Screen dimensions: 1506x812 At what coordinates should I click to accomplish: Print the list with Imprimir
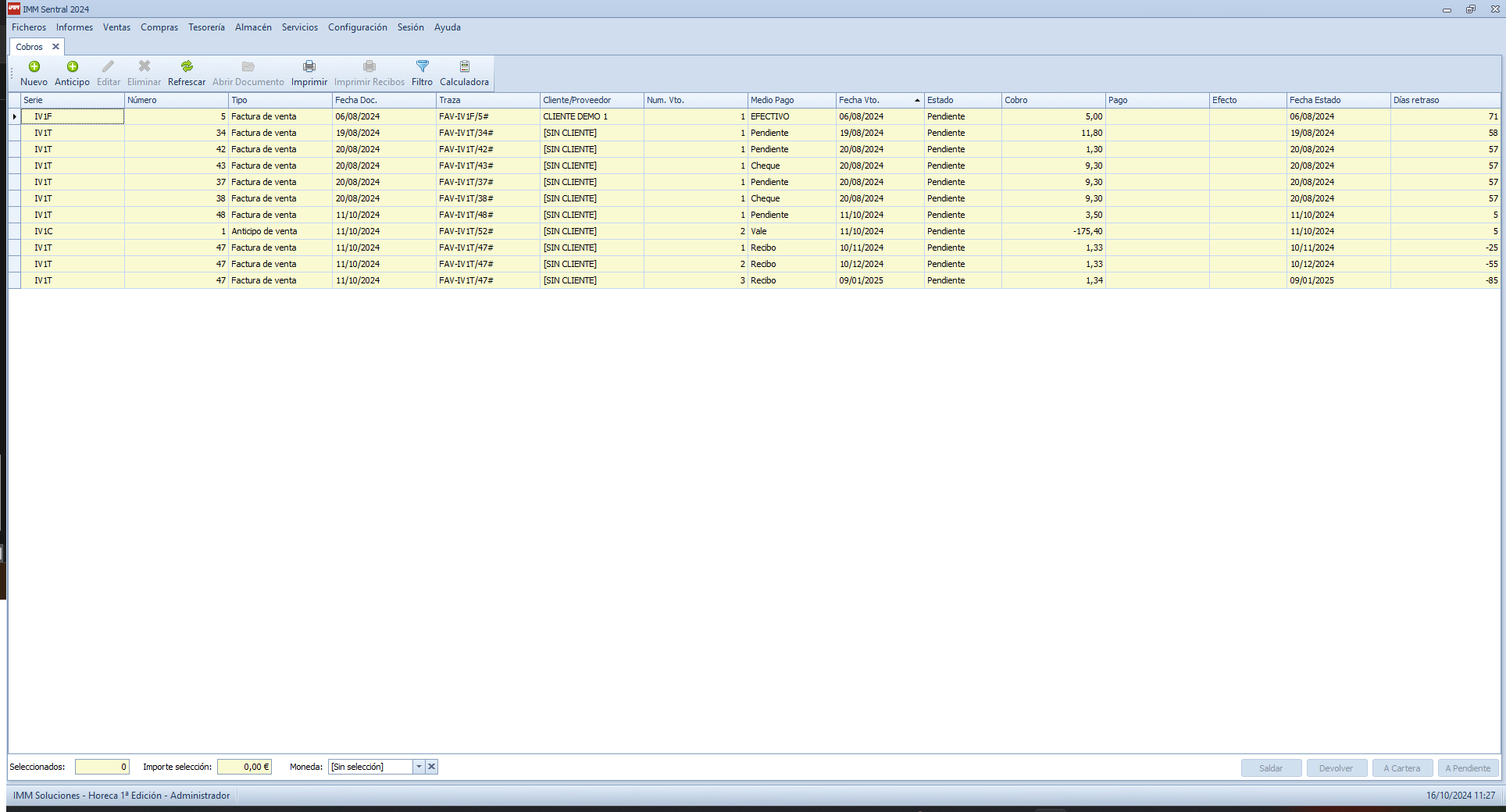coord(309,73)
